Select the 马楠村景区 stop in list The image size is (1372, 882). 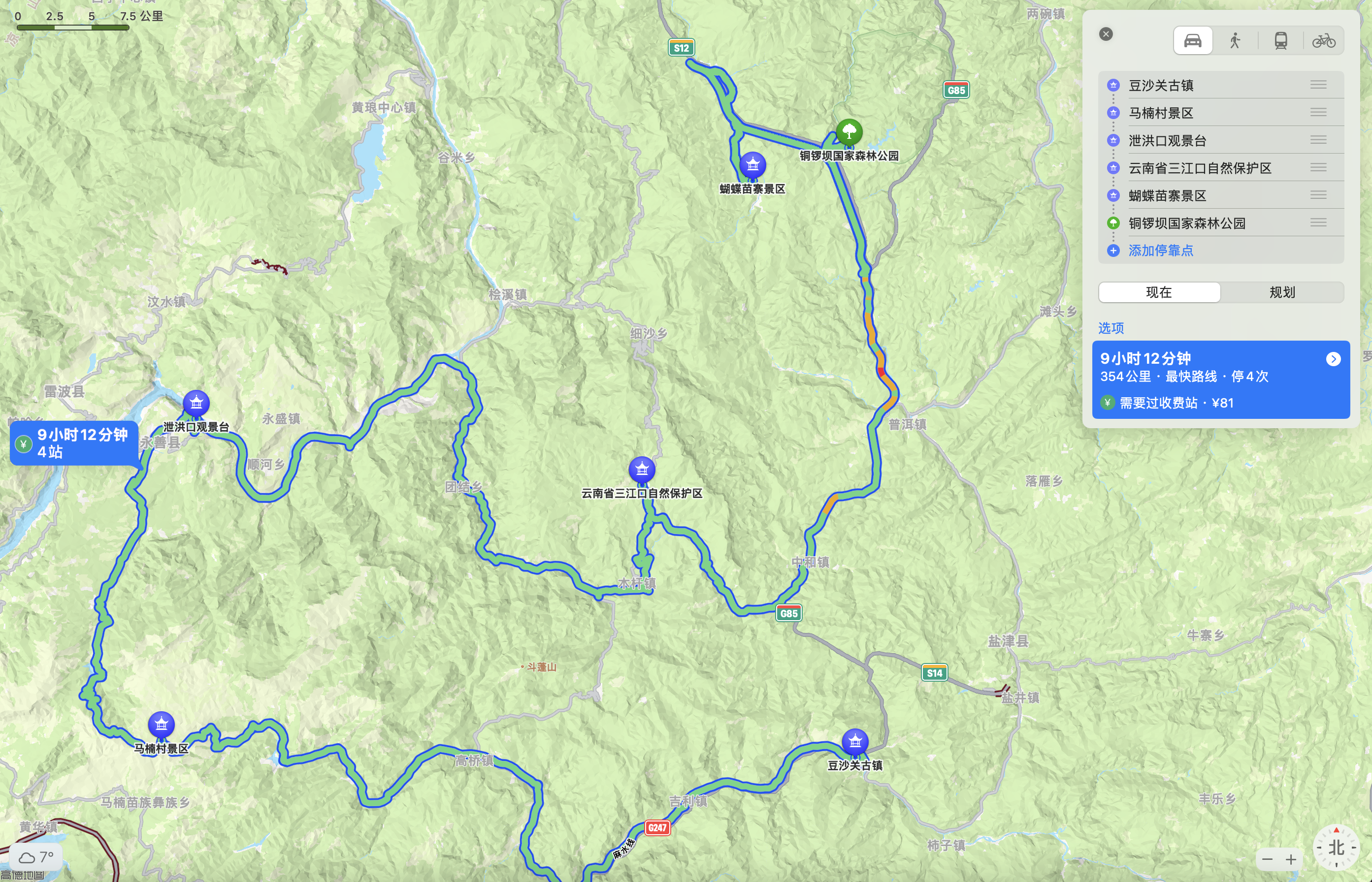pos(1221,113)
